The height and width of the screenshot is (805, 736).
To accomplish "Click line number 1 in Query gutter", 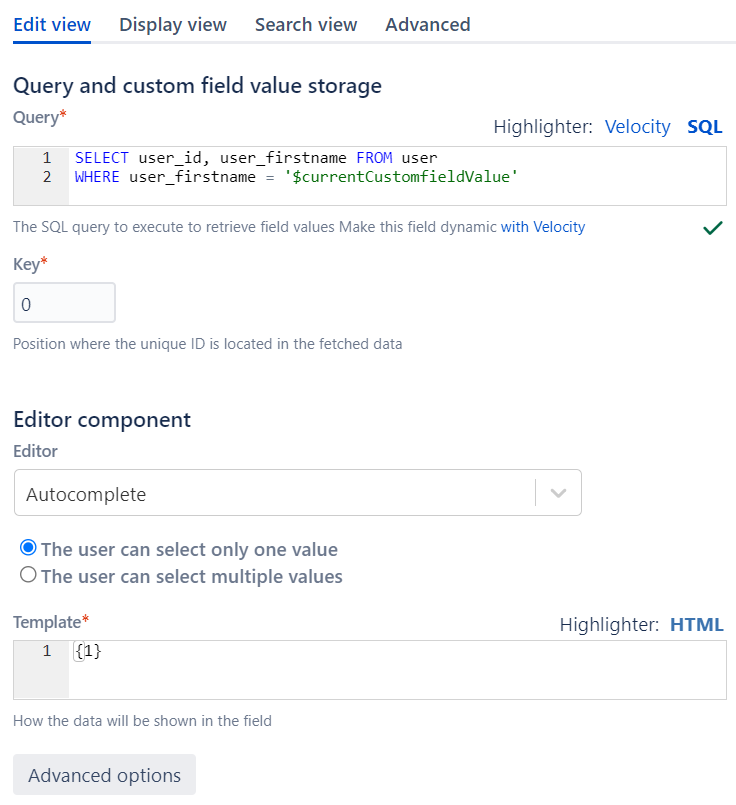I will coord(47,158).
